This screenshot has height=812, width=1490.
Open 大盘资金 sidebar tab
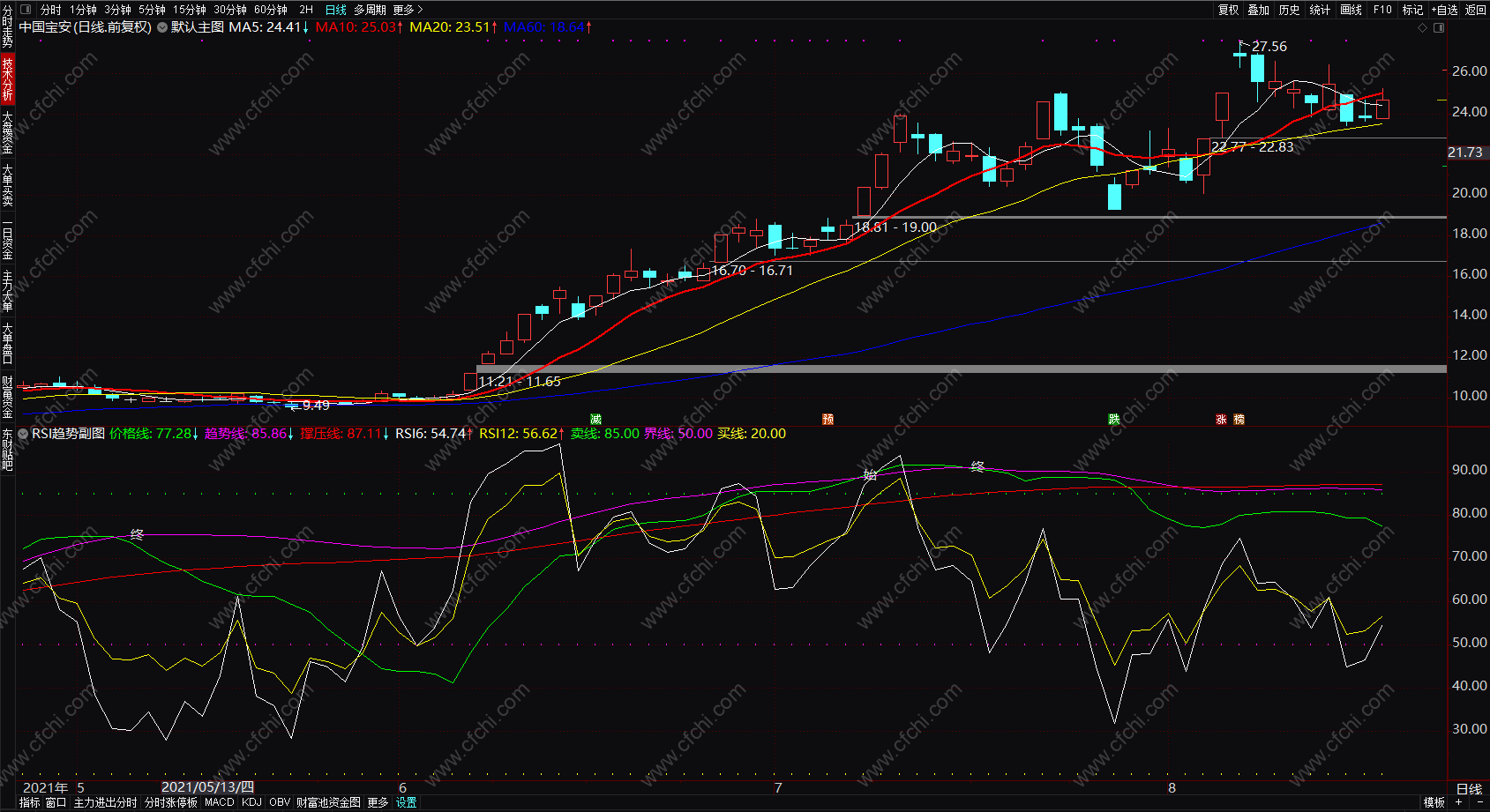point(7,132)
